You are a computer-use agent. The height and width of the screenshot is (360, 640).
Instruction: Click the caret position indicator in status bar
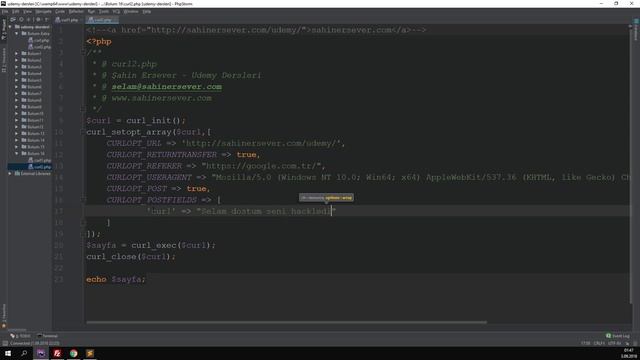(x=585, y=343)
